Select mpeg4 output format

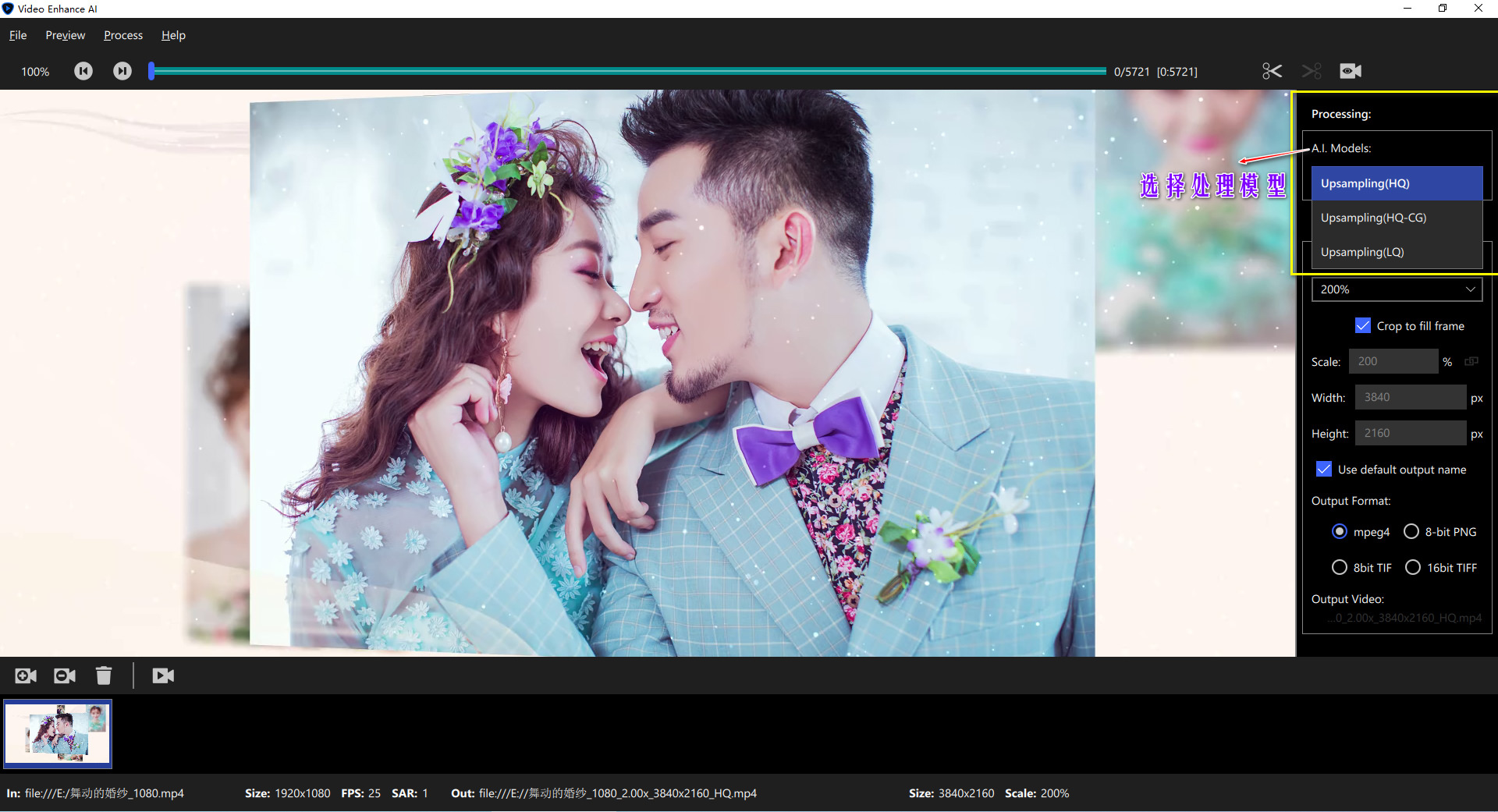coord(1340,531)
